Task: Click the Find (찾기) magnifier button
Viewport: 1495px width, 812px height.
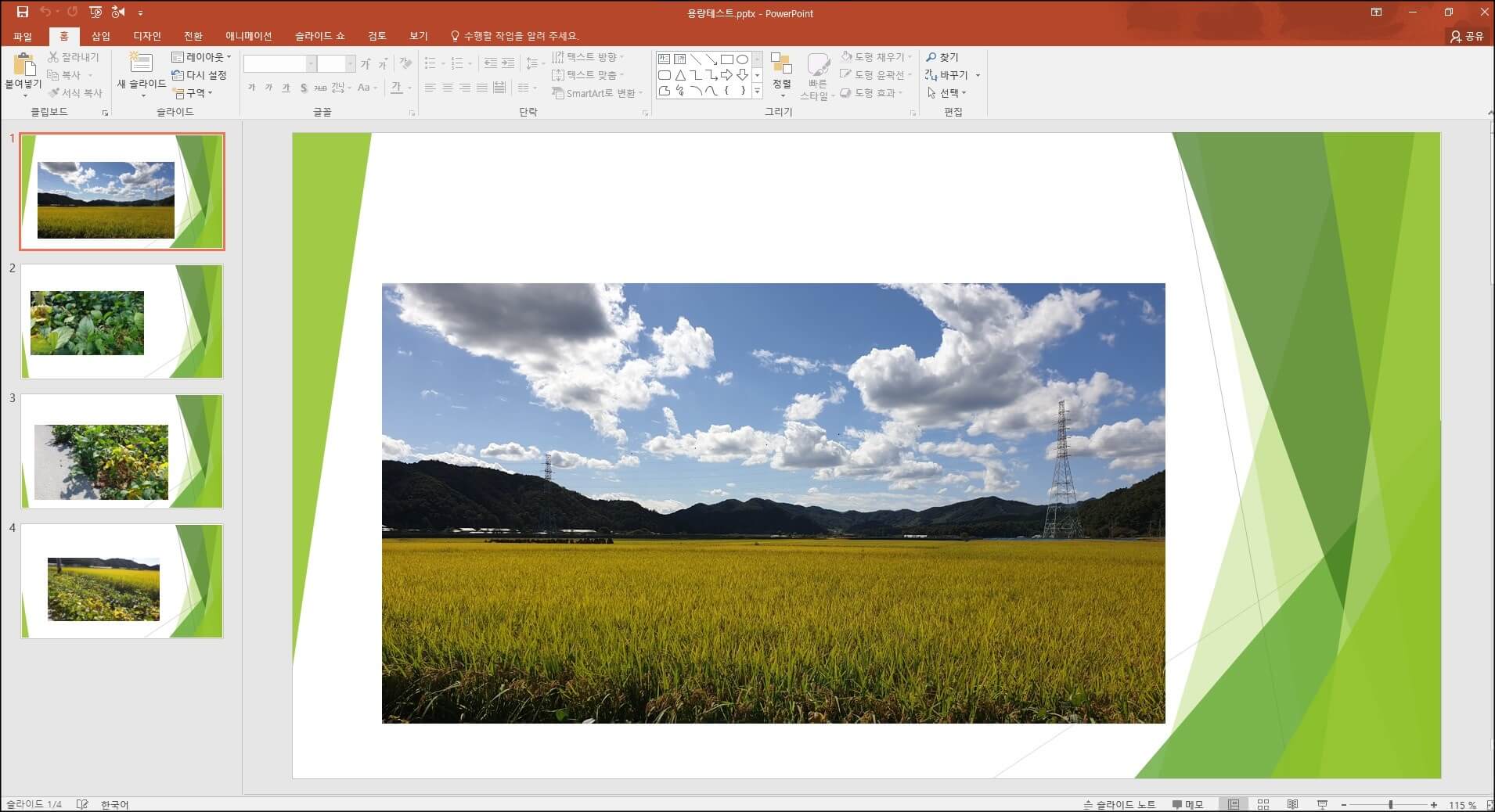Action: pos(942,57)
